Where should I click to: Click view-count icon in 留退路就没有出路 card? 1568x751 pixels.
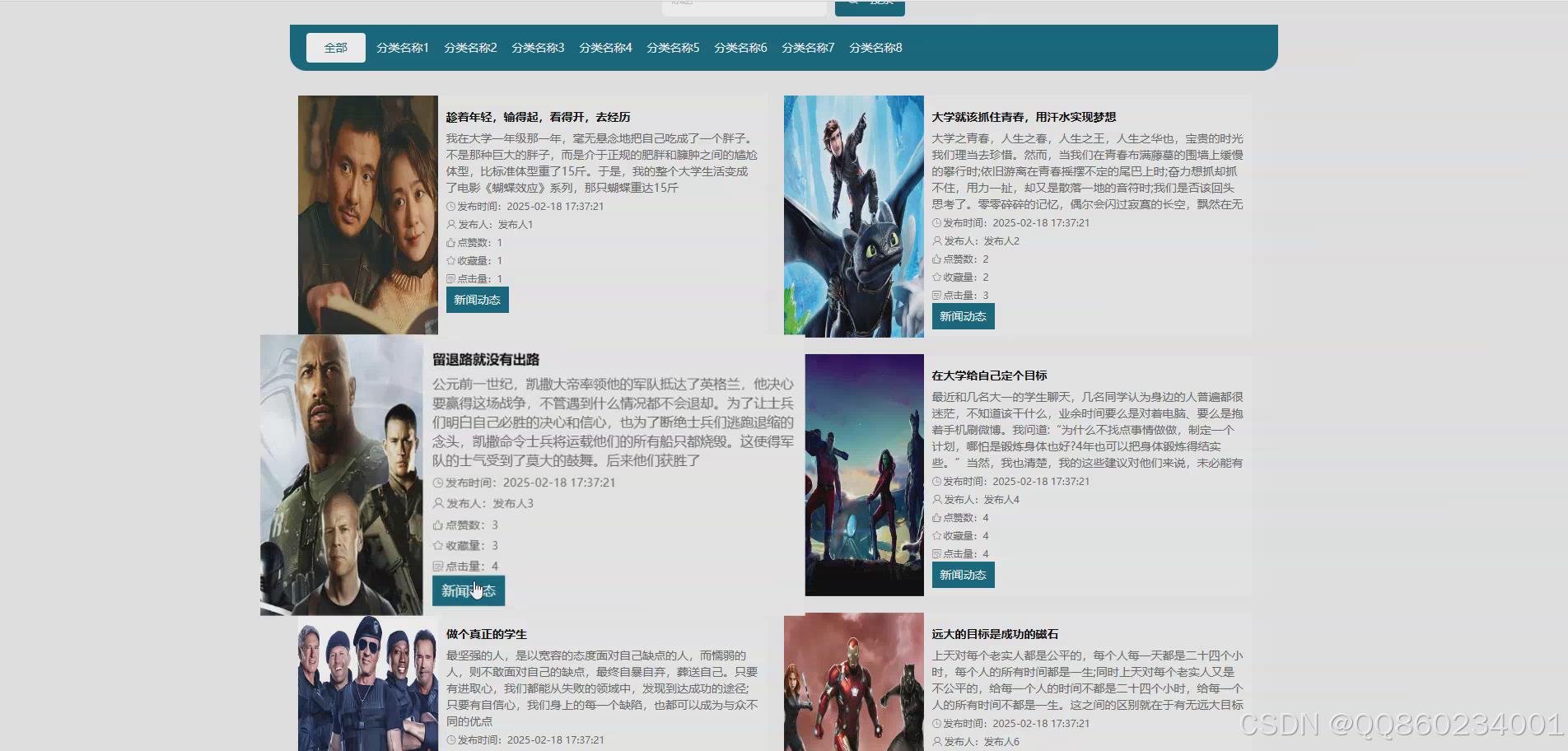click(x=438, y=567)
